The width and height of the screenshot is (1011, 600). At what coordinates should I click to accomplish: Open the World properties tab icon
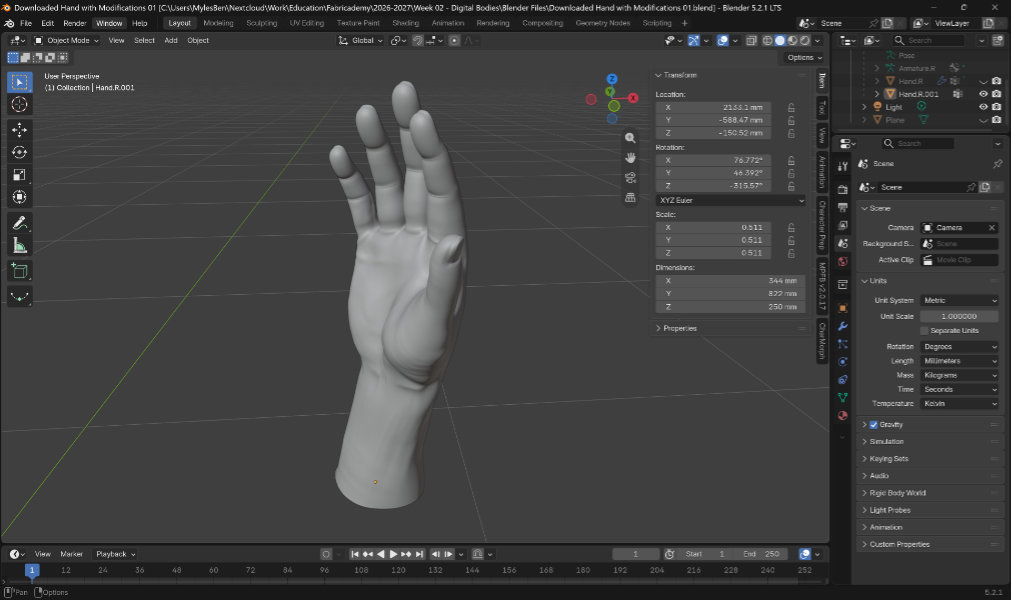tap(842, 262)
